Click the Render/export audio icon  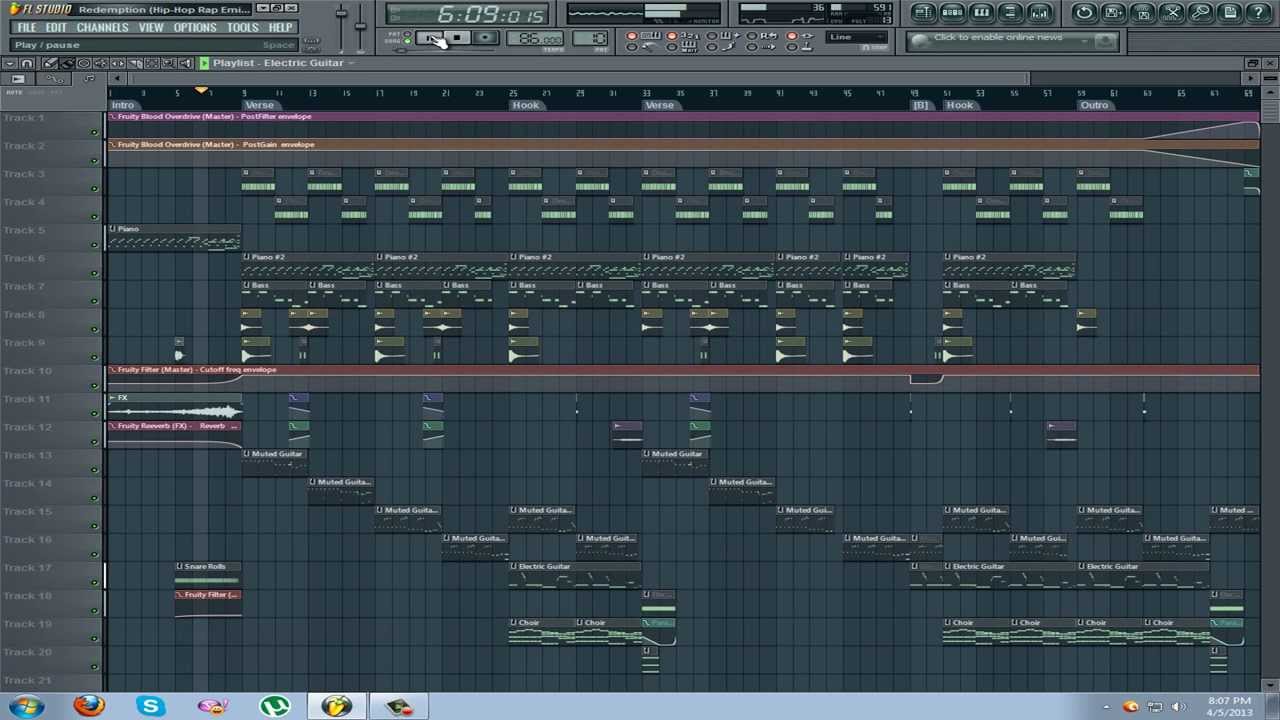(x=1142, y=13)
